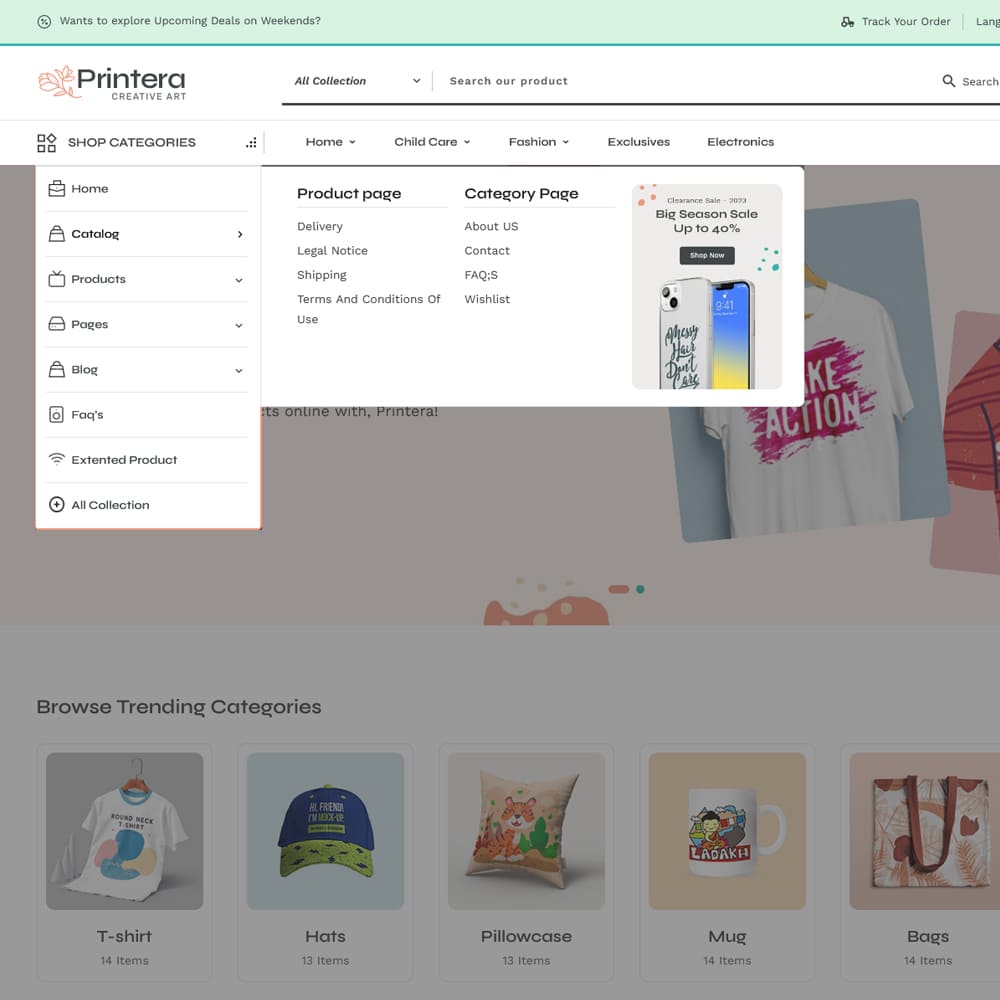The image size is (1000, 1000).
Task: Click the magnifier Search icon
Action: pos(948,81)
